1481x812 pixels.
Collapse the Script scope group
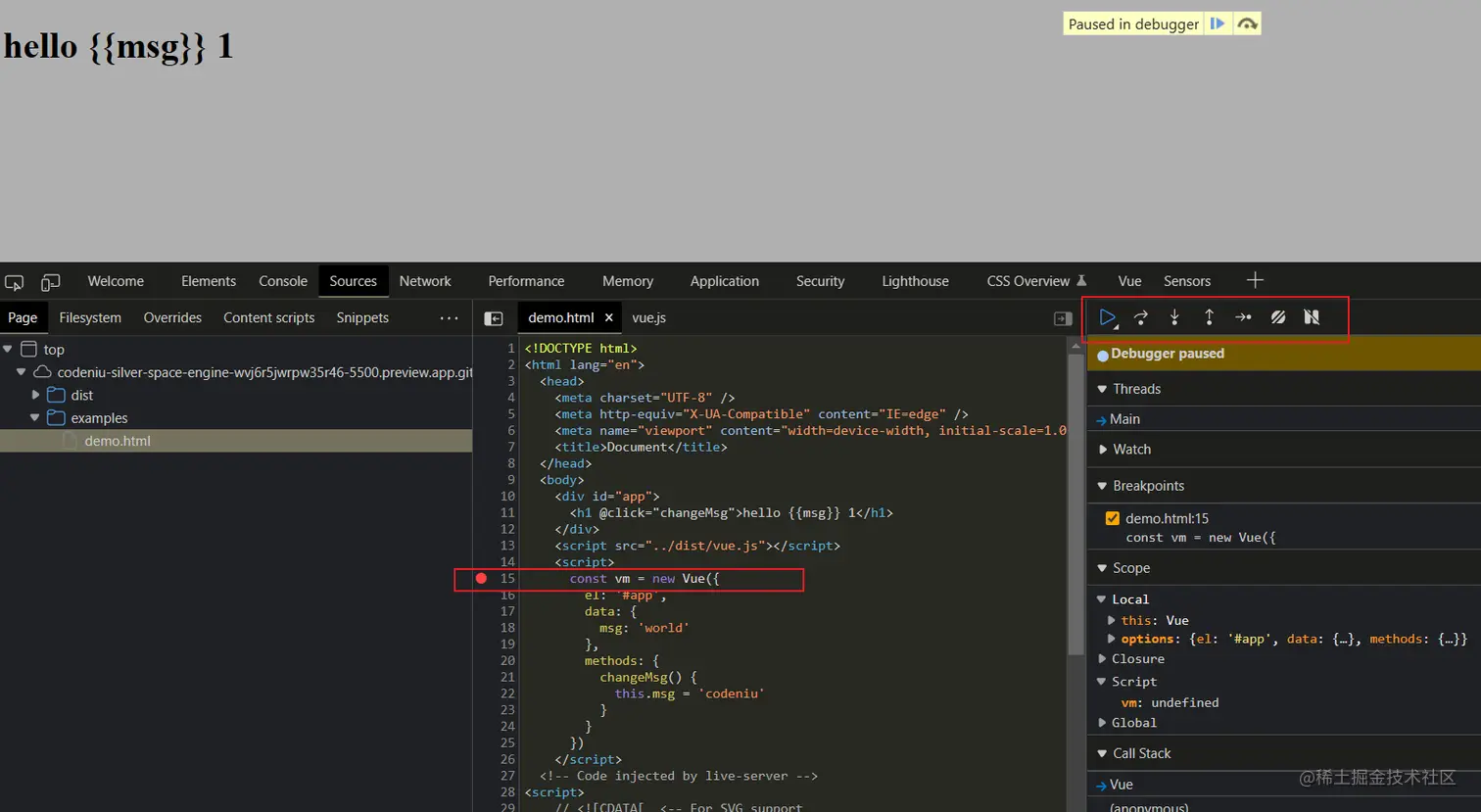click(x=1101, y=682)
